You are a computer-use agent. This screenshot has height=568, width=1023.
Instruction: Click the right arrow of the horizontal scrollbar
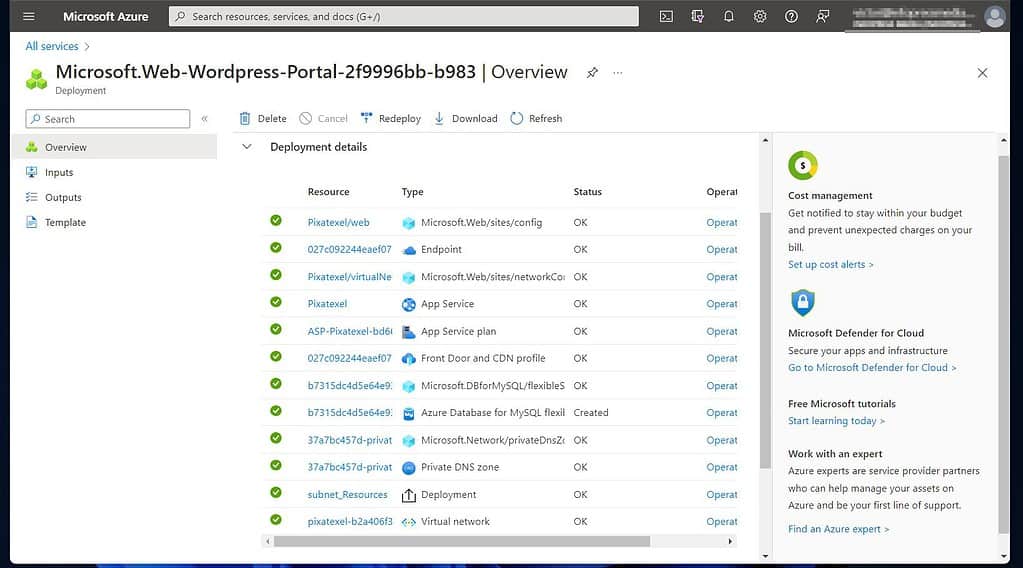coord(730,541)
